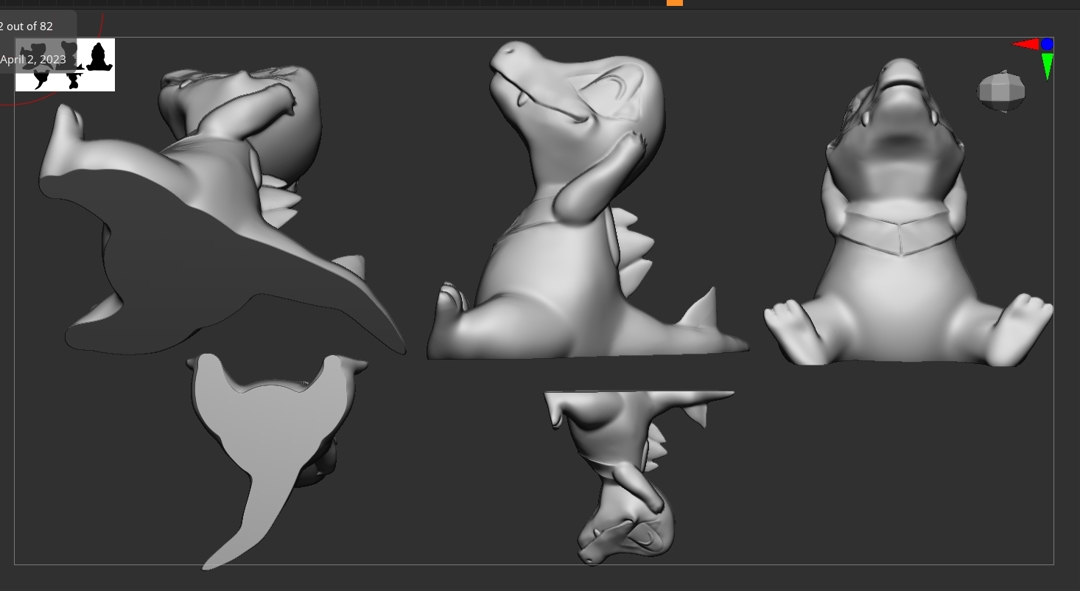This screenshot has height=591, width=1080.
Task: Click the blue Z-axis dot on the gizmo
Action: [1047, 44]
